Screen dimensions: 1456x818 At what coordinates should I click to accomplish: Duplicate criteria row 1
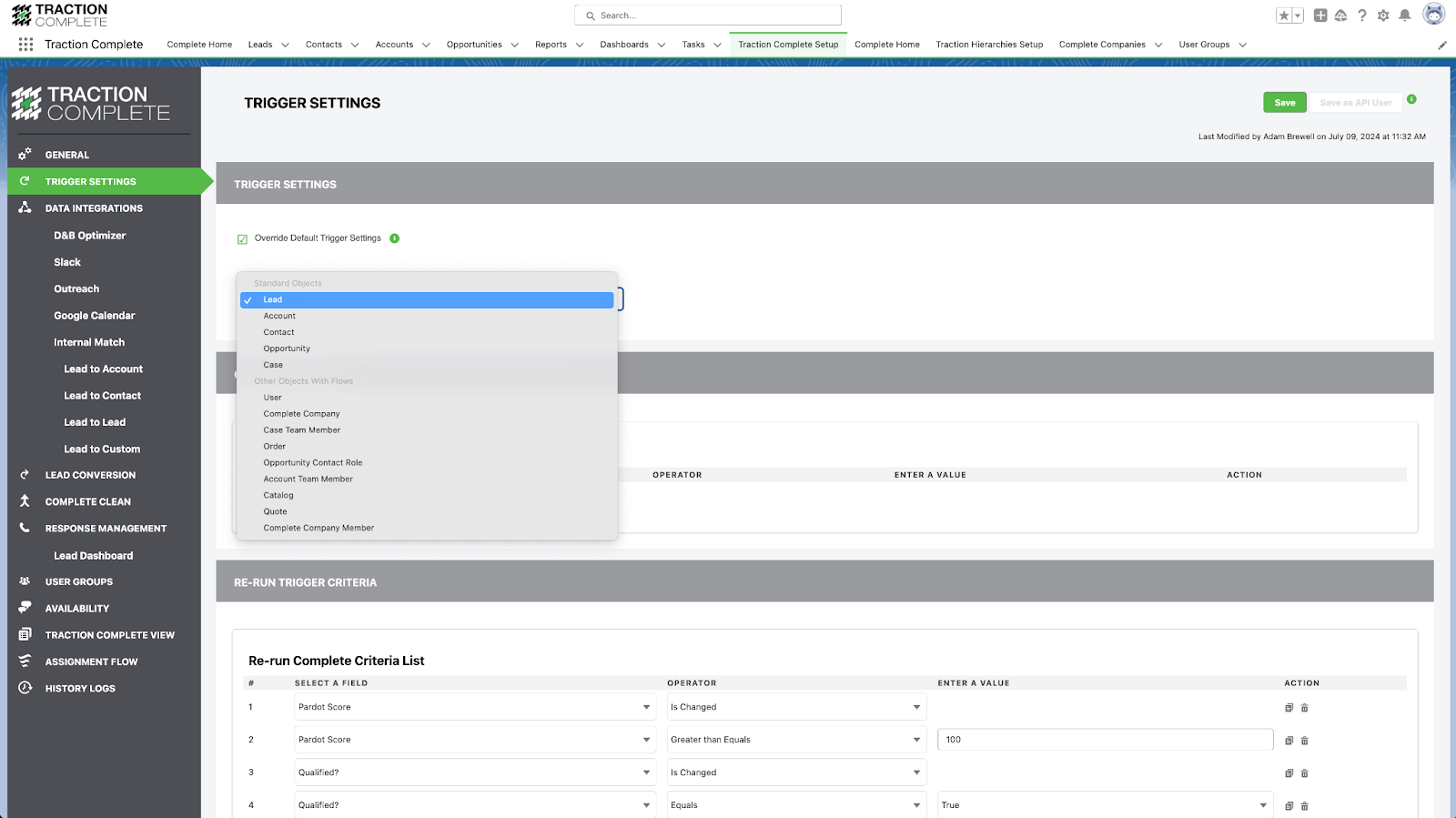point(1289,708)
